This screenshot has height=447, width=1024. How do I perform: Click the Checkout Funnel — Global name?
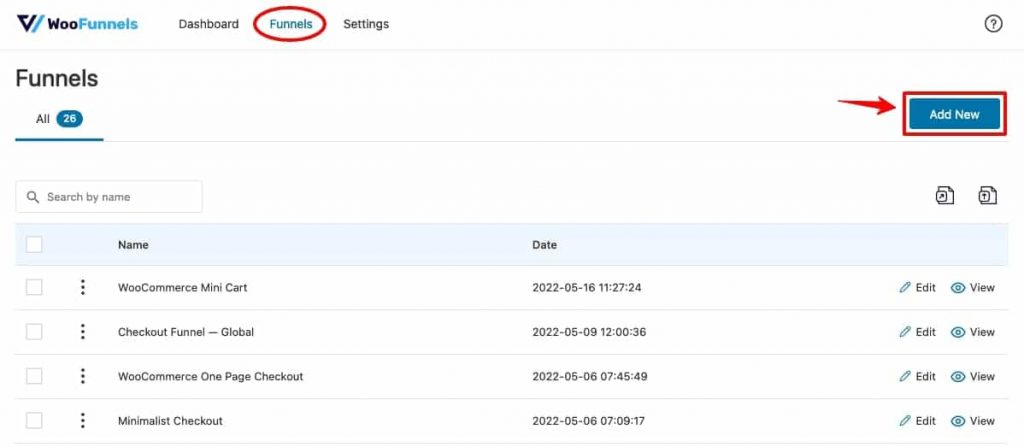[185, 332]
